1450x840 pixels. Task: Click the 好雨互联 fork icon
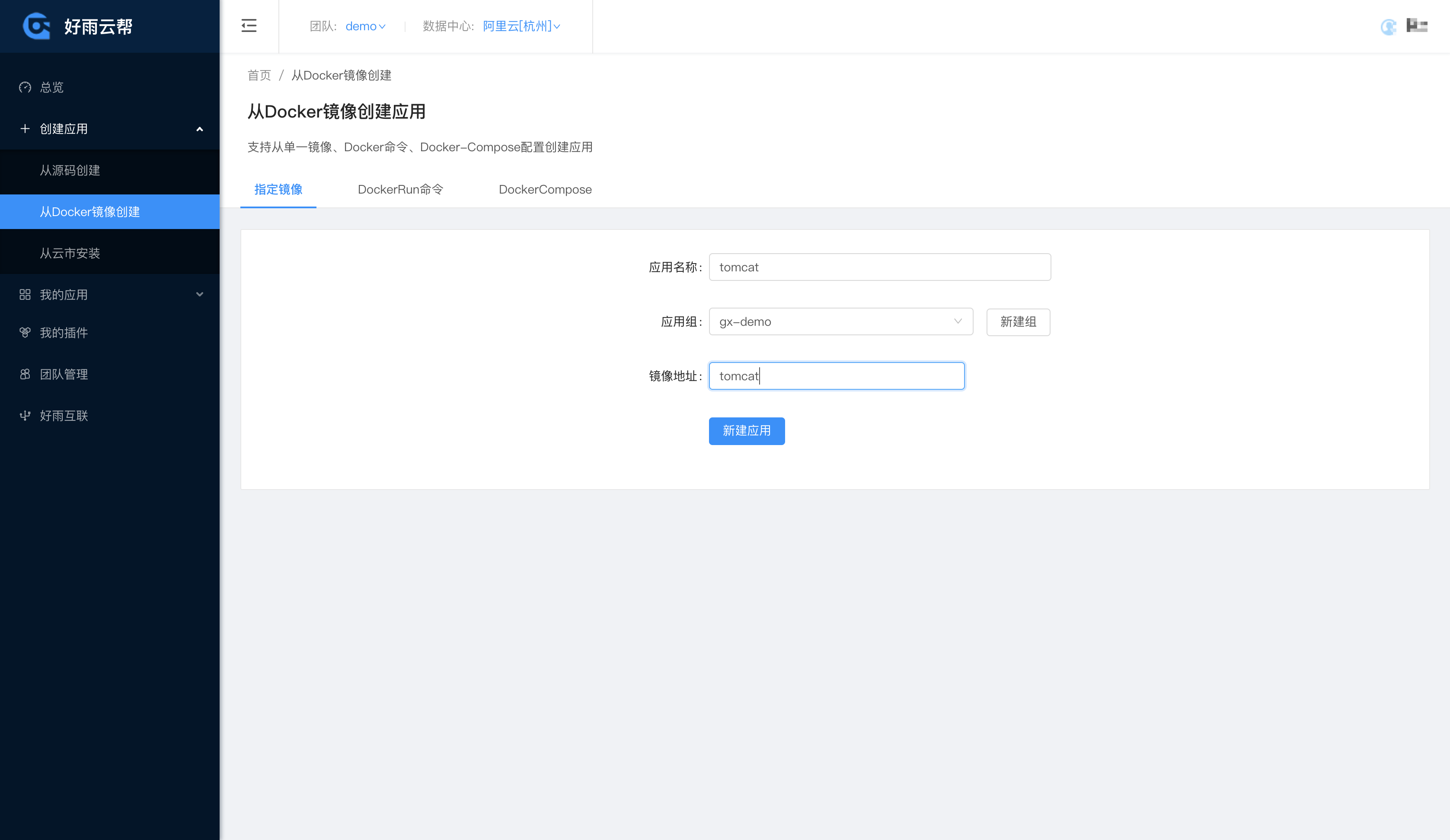(x=25, y=416)
